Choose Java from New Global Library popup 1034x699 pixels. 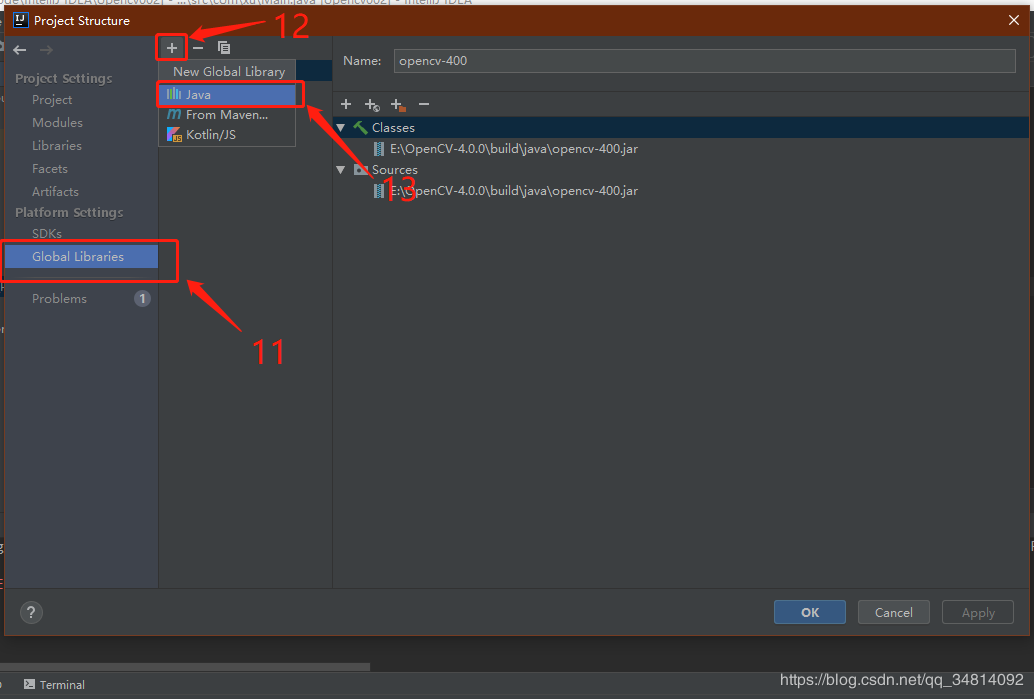pyautogui.click(x=228, y=94)
